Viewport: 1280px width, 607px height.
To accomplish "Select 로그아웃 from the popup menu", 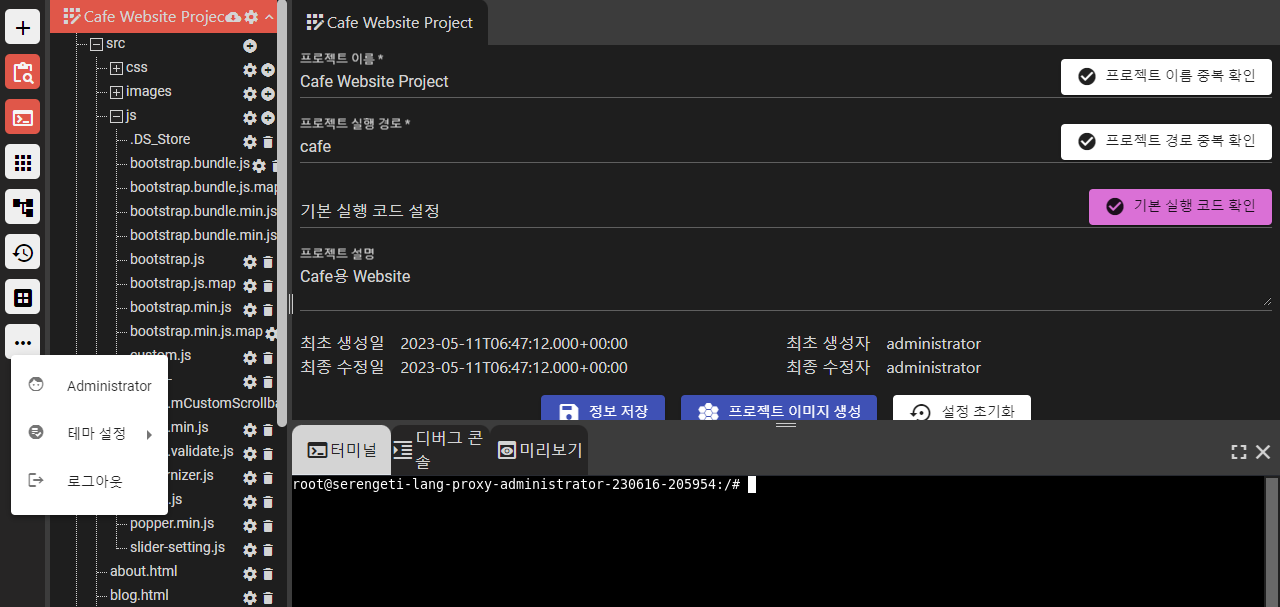I will click(x=94, y=481).
